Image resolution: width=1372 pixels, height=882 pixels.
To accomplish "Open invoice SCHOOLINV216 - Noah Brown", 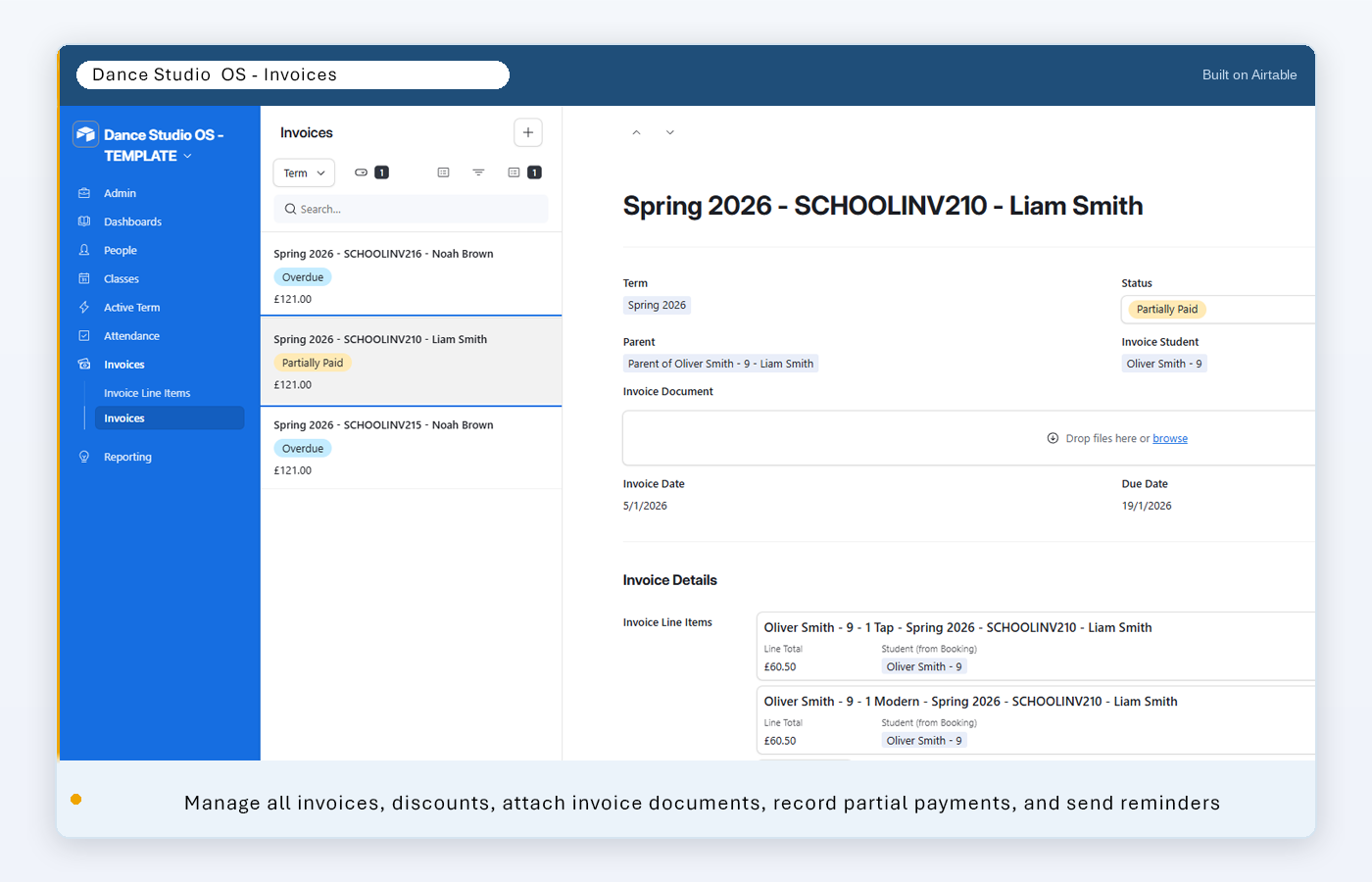I will click(411, 274).
